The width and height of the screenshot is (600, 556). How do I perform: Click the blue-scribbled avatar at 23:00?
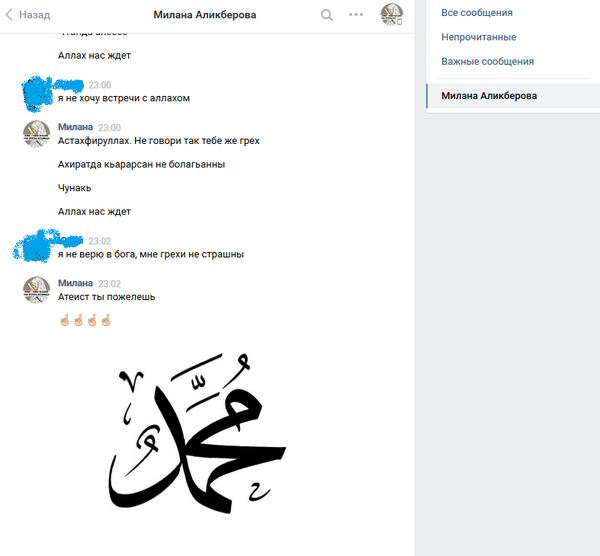pos(37,94)
